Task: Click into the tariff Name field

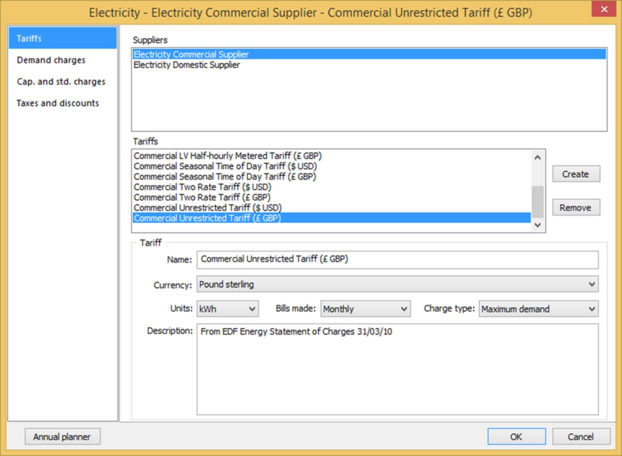Action: pyautogui.click(x=397, y=260)
